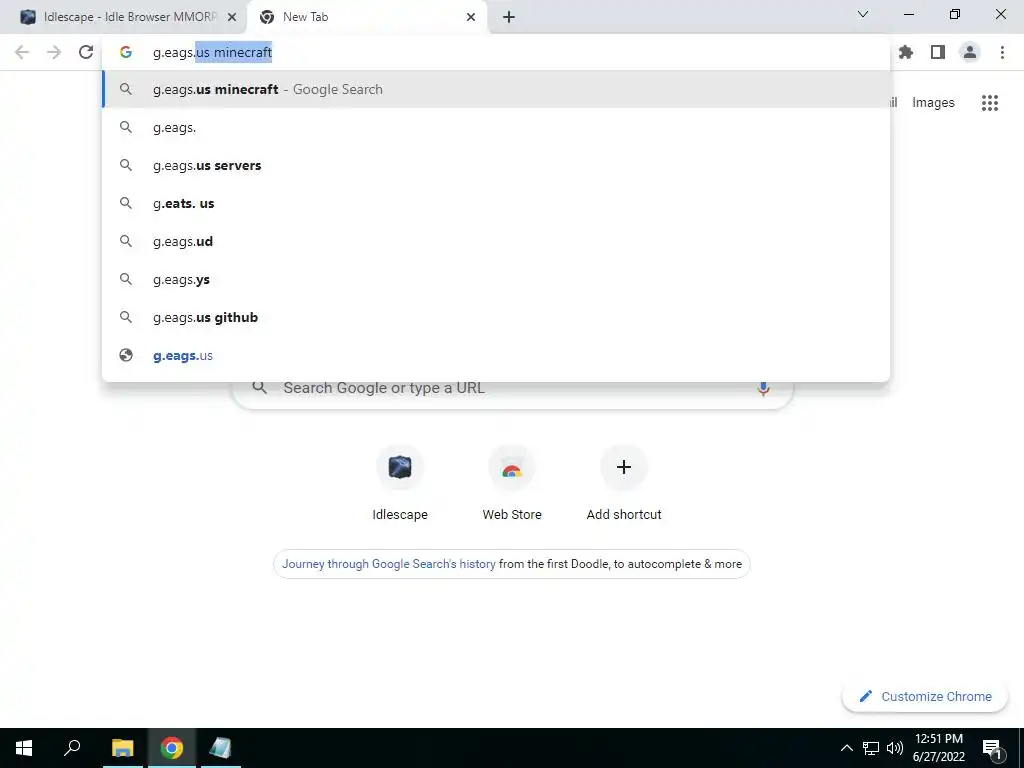The image size is (1024, 768).
Task: Open the notepad-like app on the taskbar
Action: pos(220,748)
